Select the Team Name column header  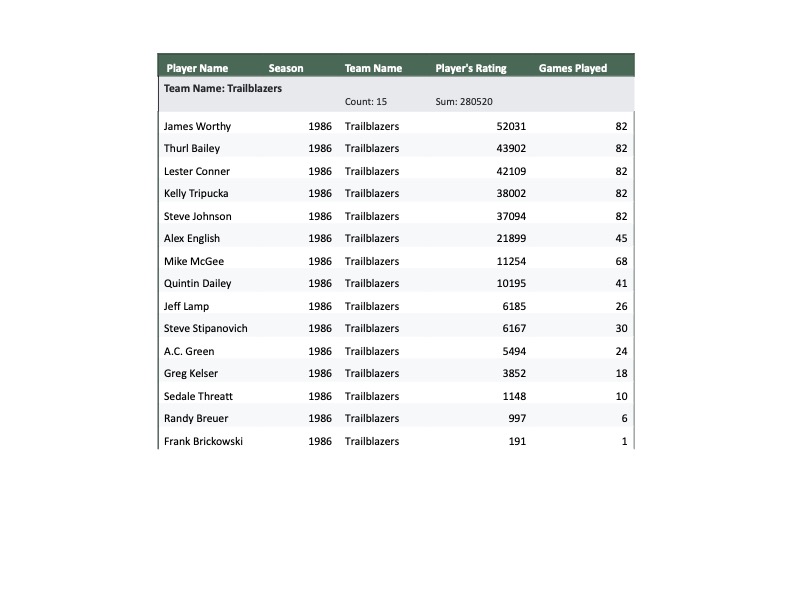point(373,69)
